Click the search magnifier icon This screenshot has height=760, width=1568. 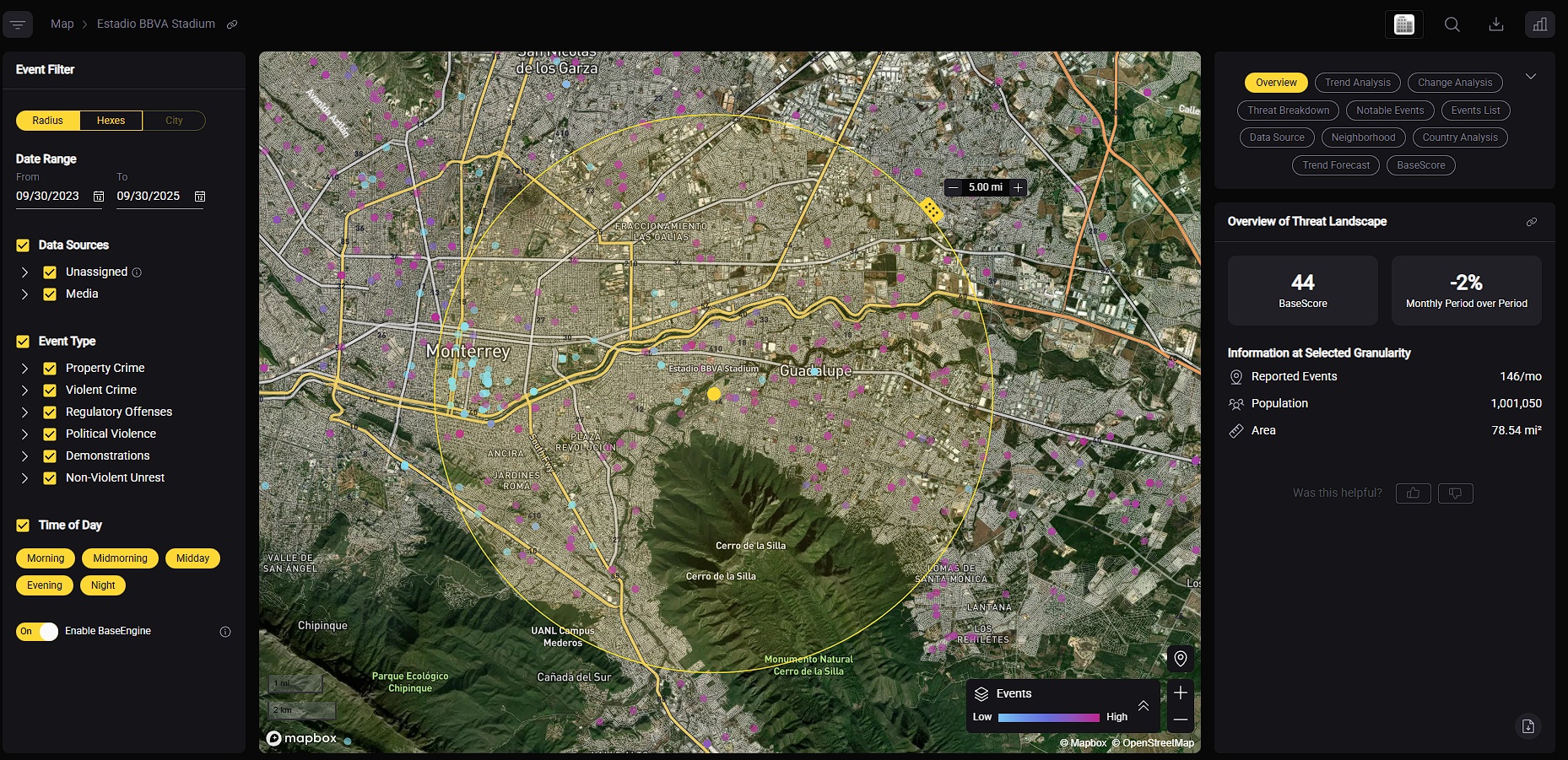[1452, 24]
